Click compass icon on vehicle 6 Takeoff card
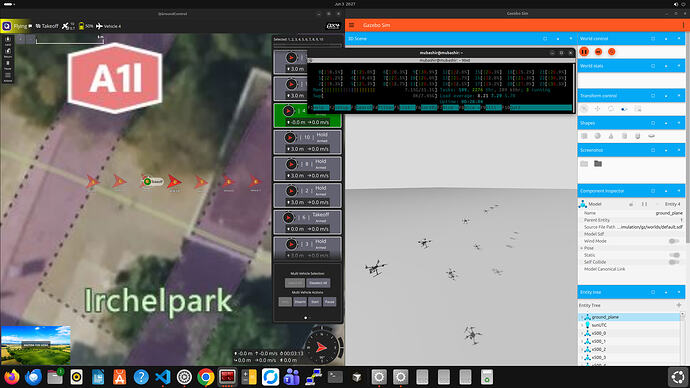Viewport: 690px width, 388px height. click(x=289, y=217)
